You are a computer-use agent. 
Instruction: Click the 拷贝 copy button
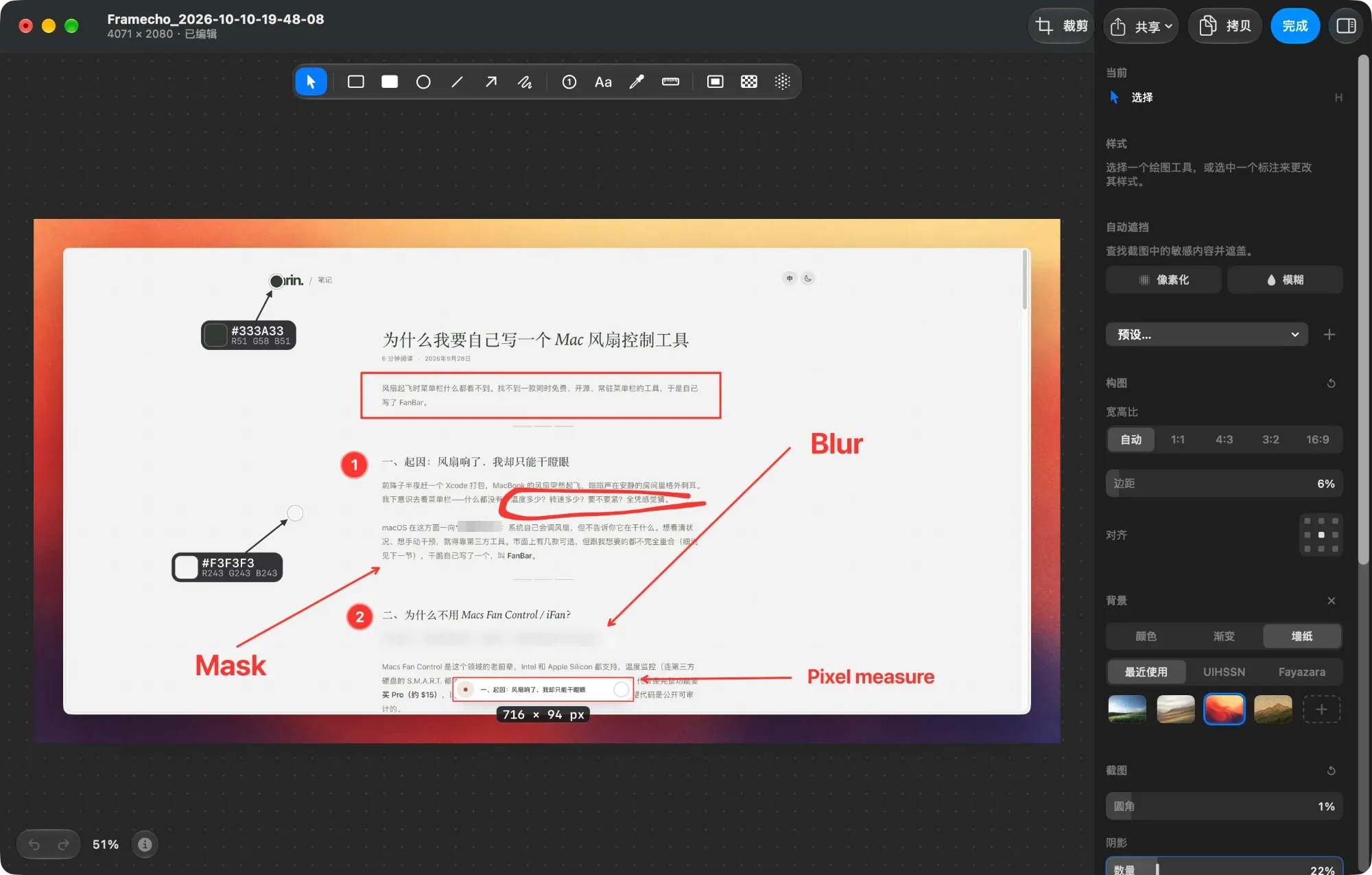[x=1225, y=26]
